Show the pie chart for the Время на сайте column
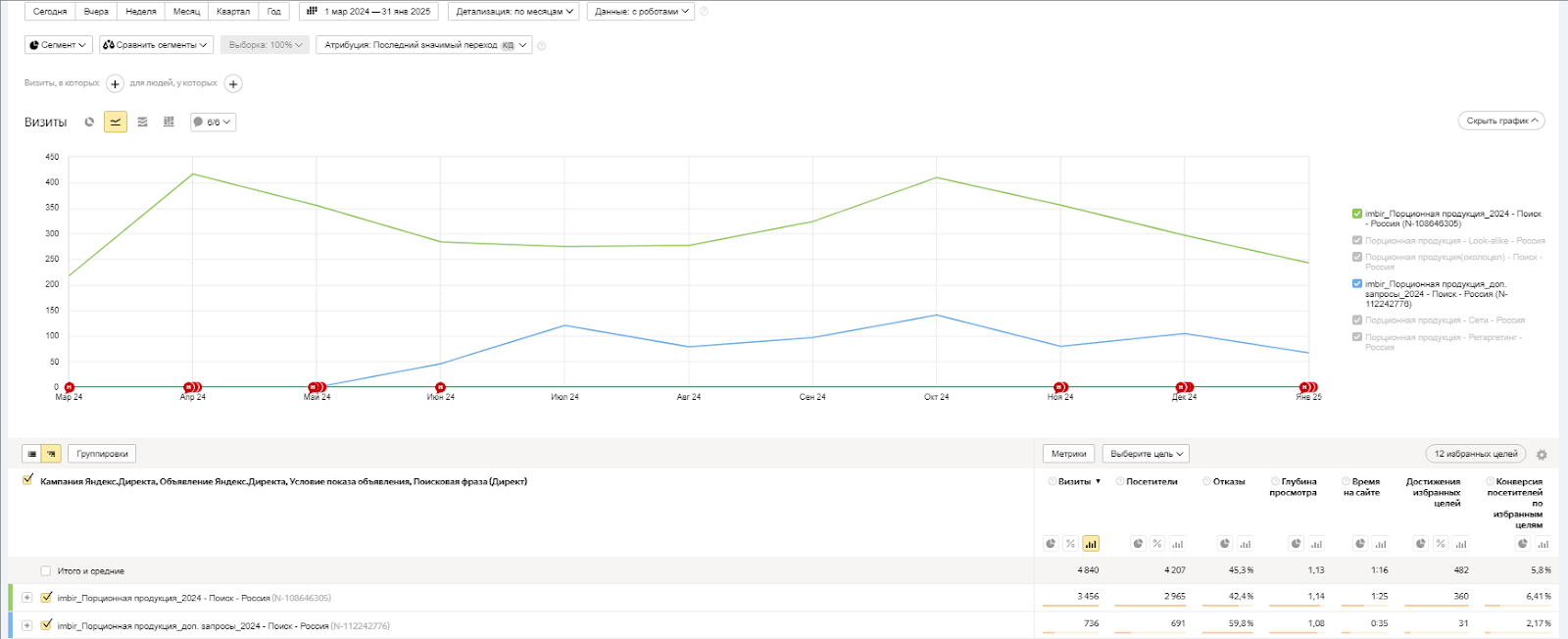 (1360, 544)
